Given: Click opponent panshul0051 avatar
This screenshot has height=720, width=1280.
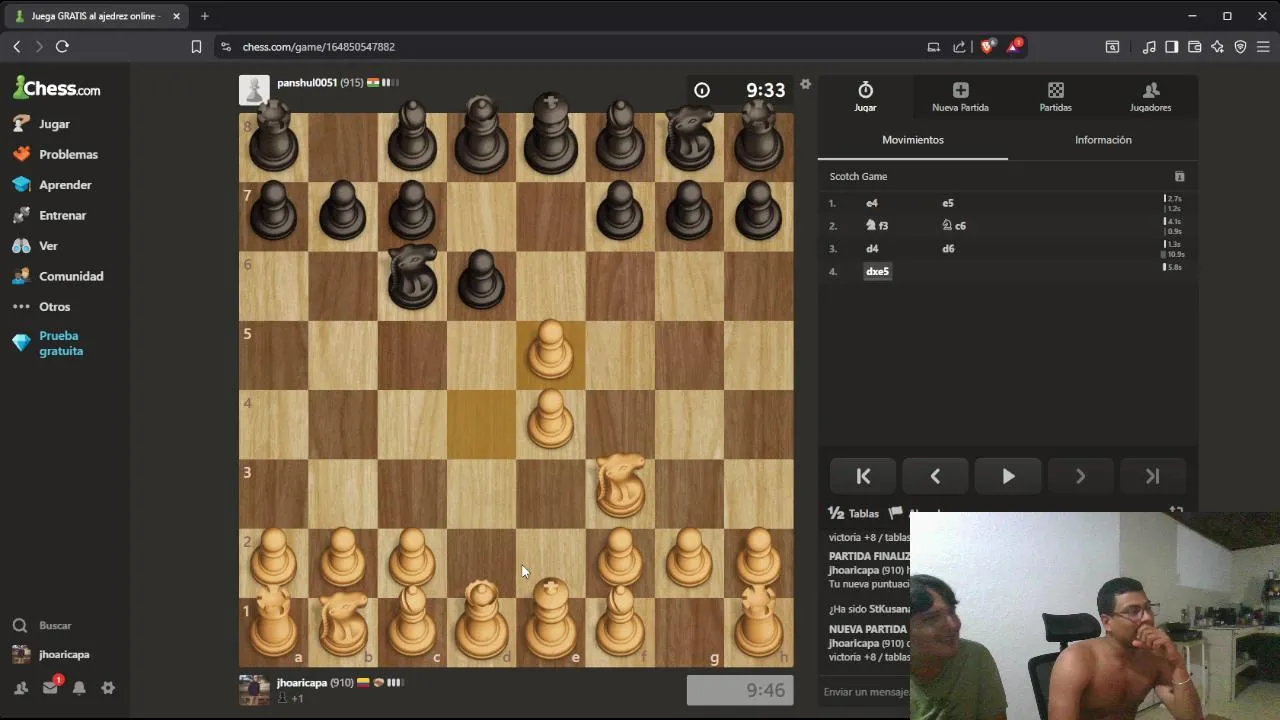Looking at the screenshot, I should pos(254,90).
